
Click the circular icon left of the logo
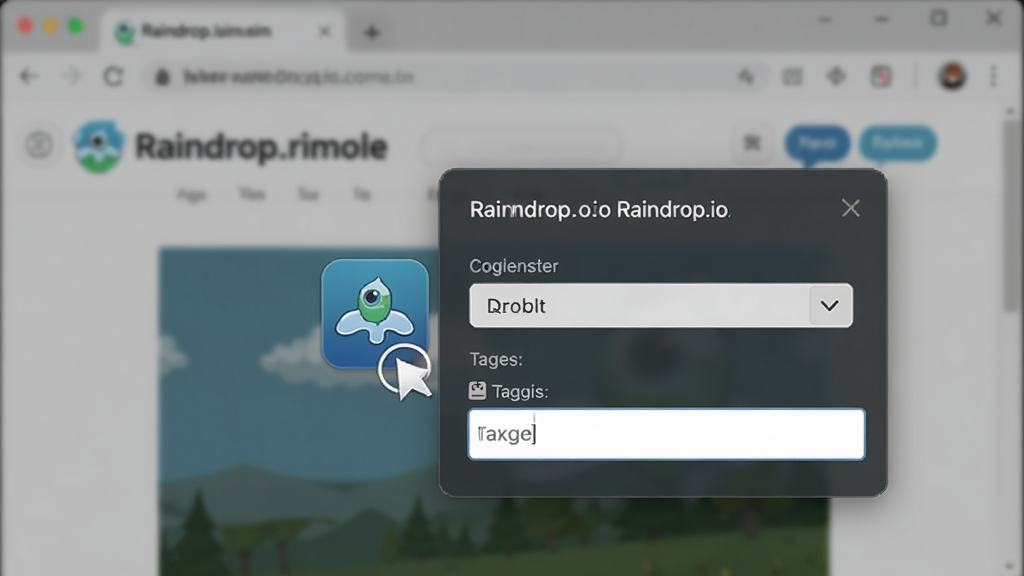coord(39,144)
